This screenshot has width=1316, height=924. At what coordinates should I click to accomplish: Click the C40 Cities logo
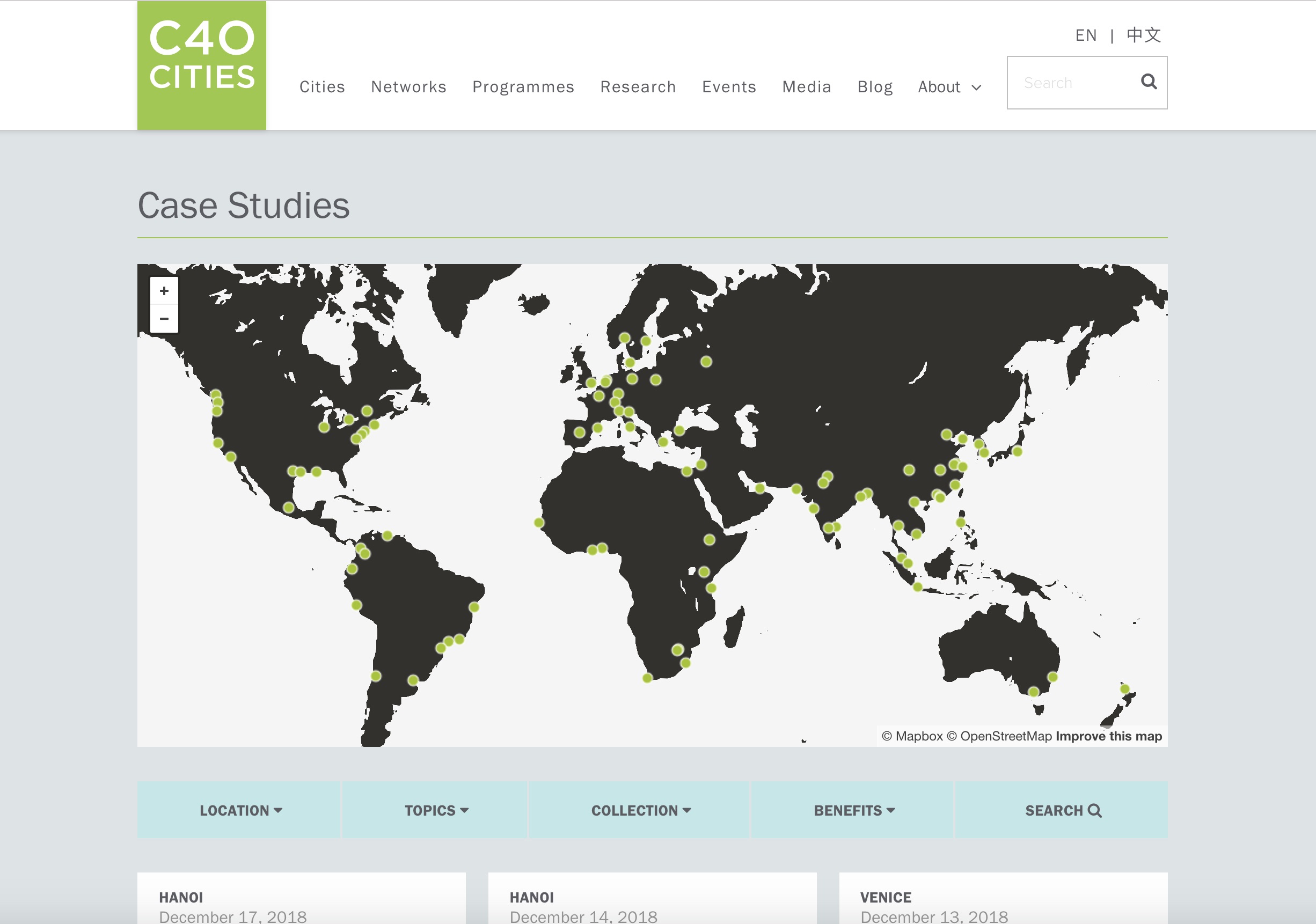click(x=201, y=65)
